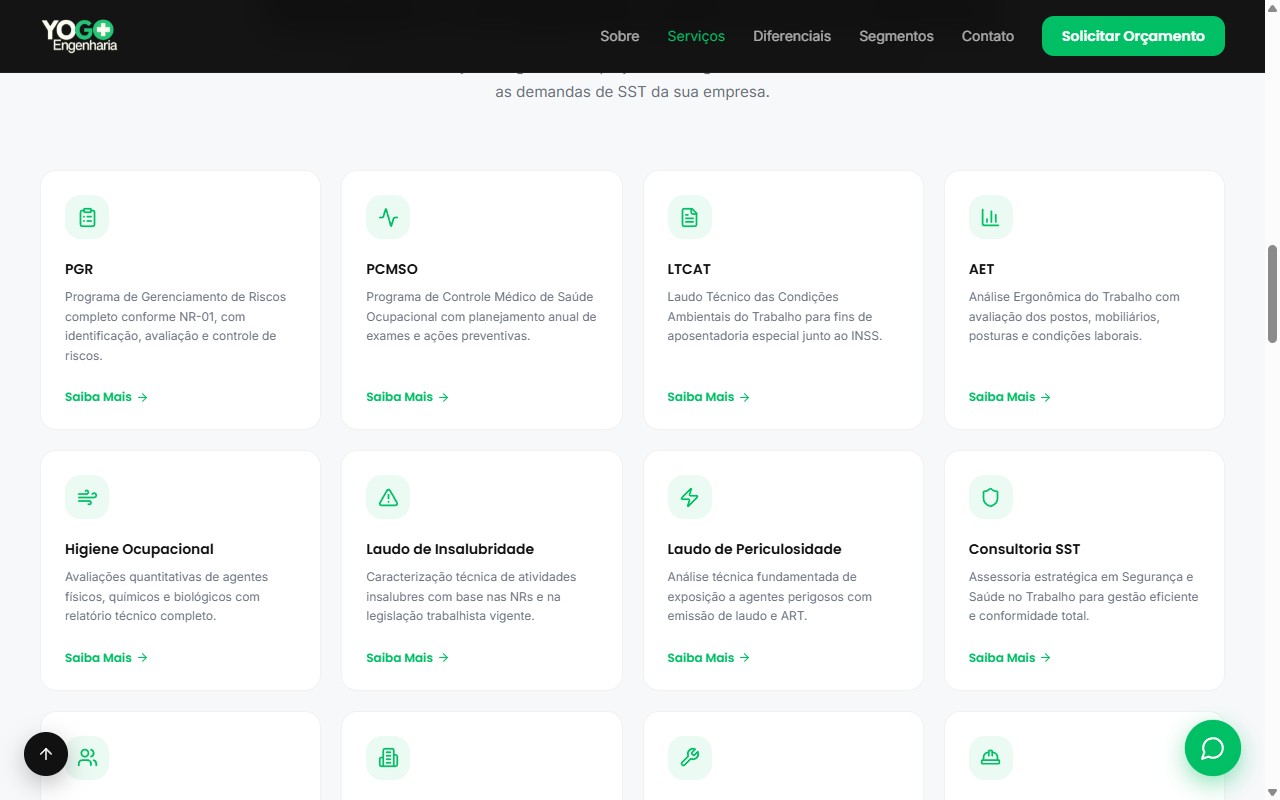Open the Diferenciais nav link
Viewport: 1280px width, 800px height.
[x=792, y=36]
